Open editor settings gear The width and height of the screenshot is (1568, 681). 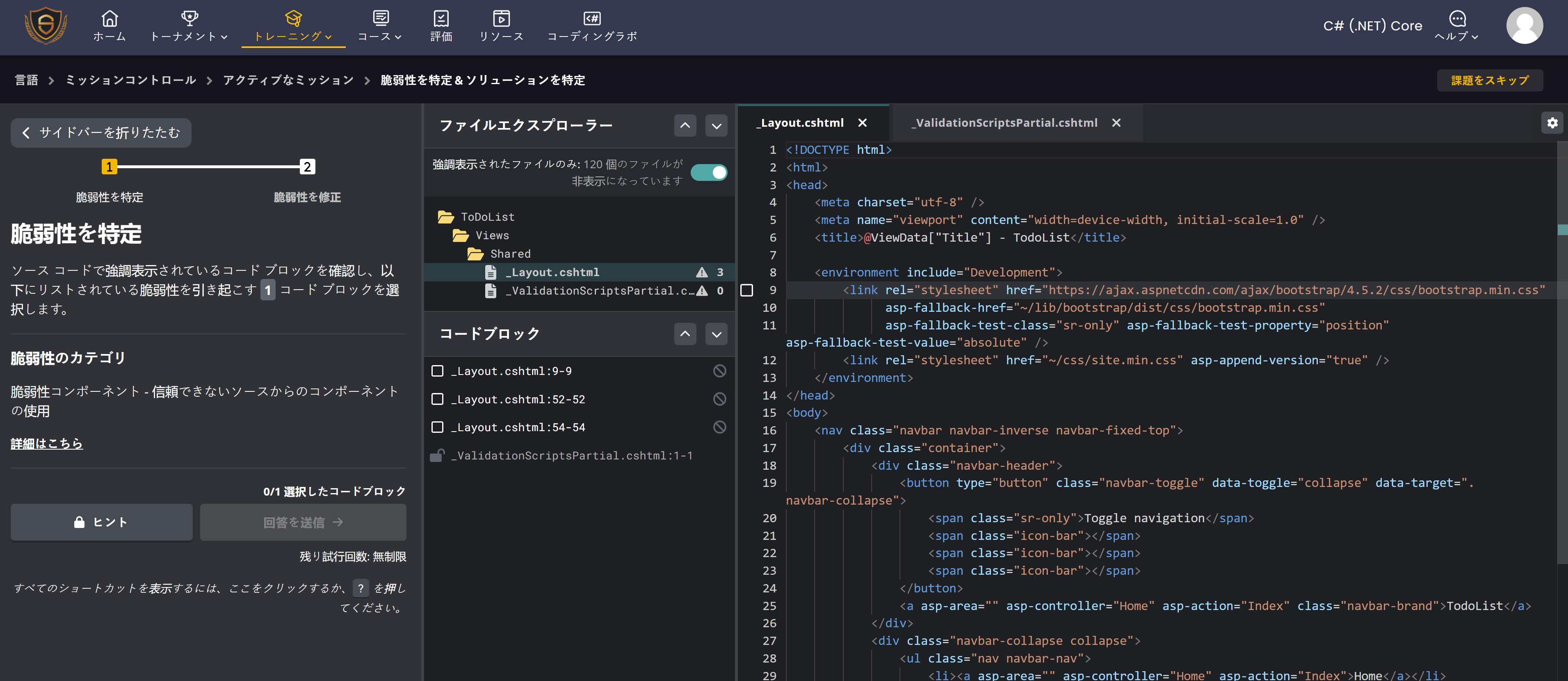tap(1552, 123)
